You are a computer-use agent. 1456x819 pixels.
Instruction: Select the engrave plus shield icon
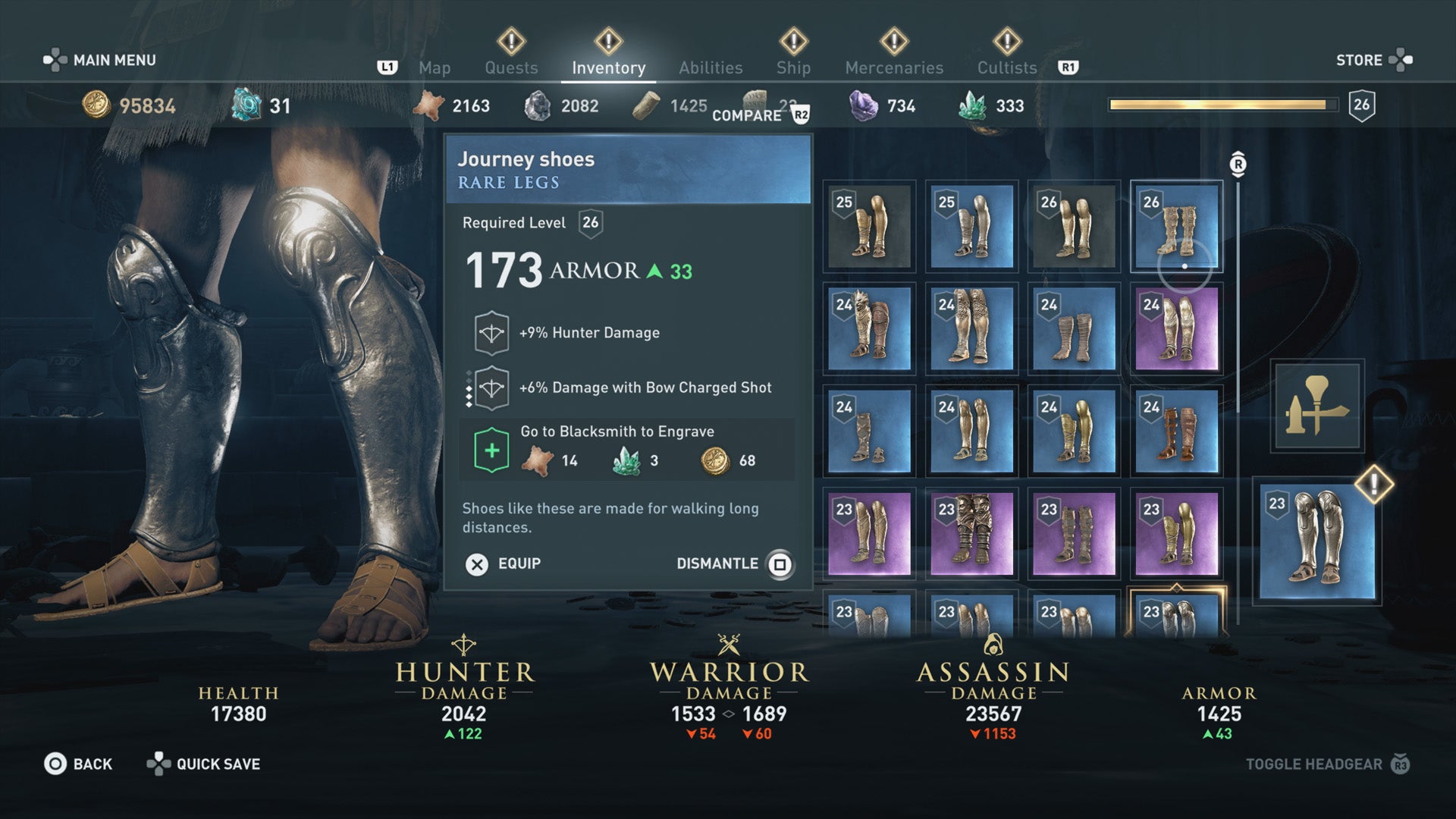(491, 450)
